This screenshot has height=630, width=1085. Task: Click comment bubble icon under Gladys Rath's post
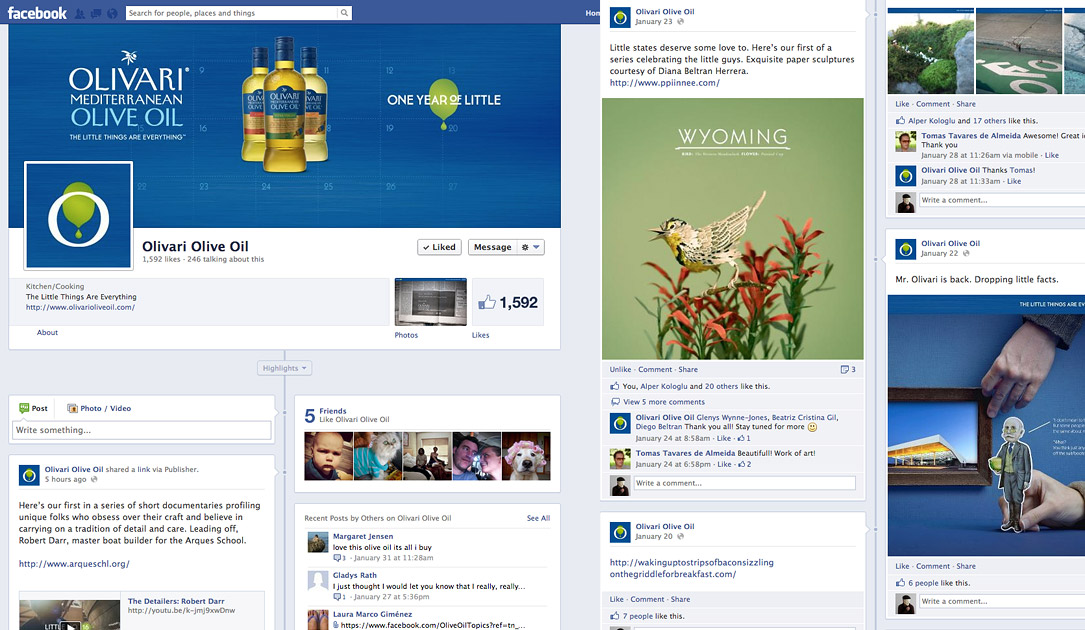coord(337,596)
